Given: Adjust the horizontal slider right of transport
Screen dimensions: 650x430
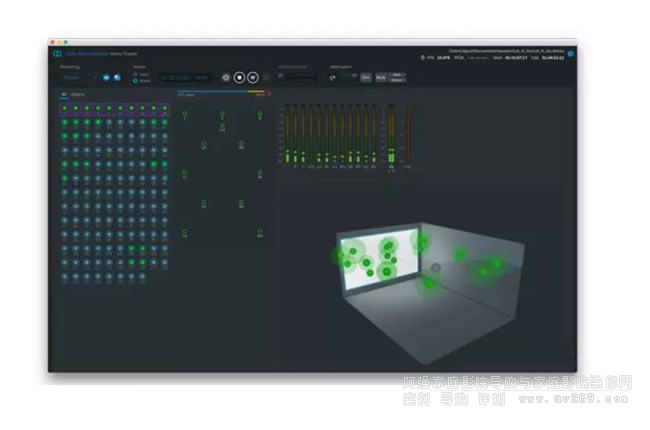Looking at the screenshot, I should click(x=297, y=77).
